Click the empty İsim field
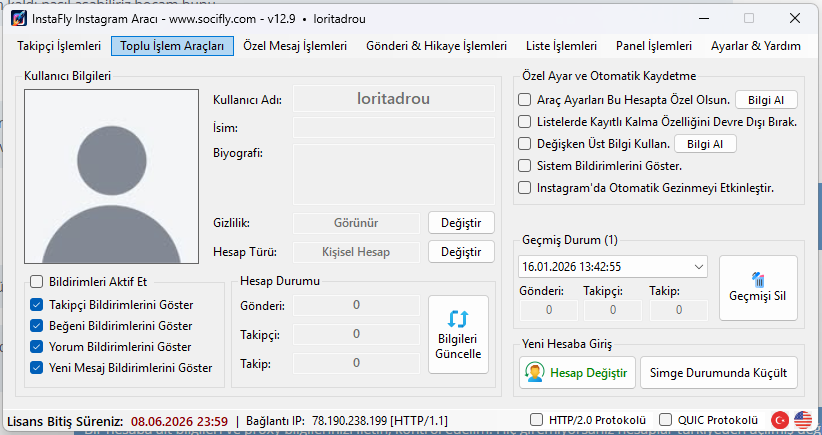The image size is (822, 435). [394, 127]
